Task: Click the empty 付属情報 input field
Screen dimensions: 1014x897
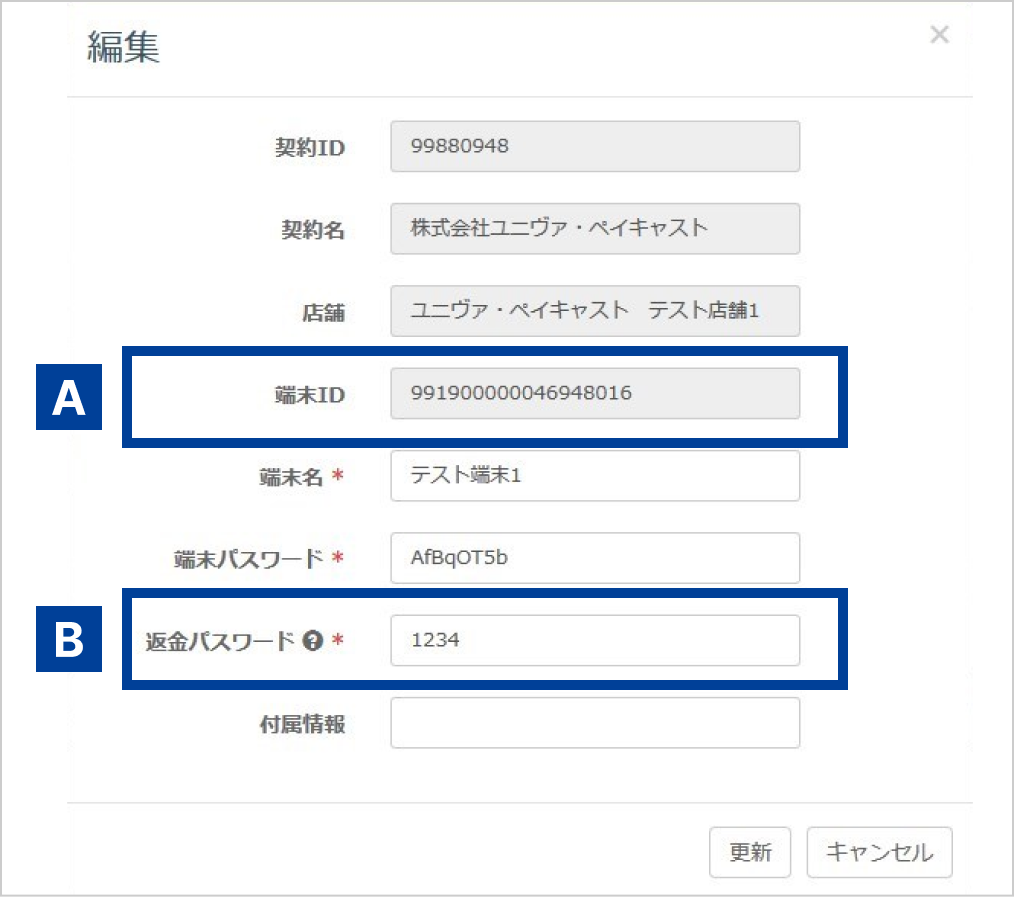Action: coord(595,723)
